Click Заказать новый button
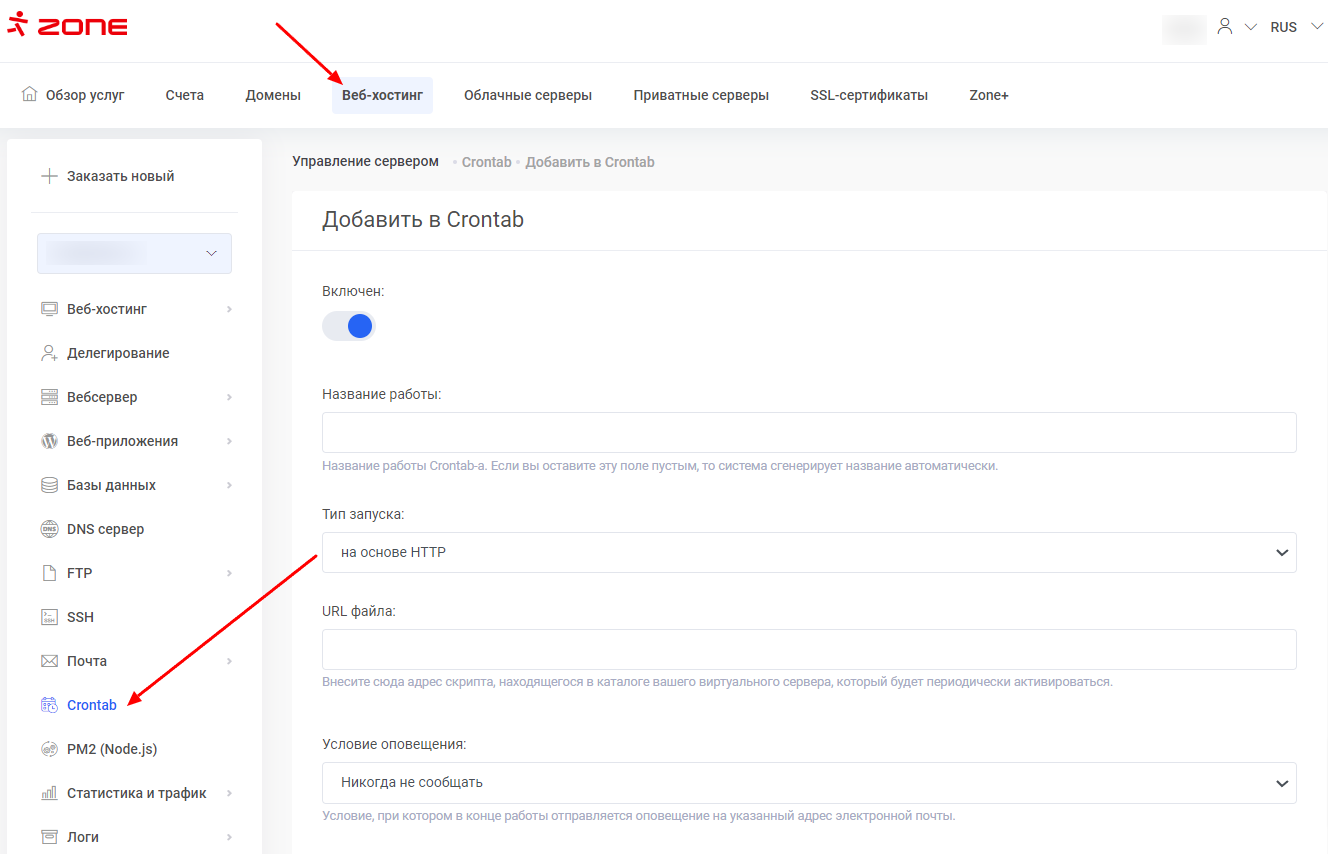 pyautogui.click(x=108, y=176)
